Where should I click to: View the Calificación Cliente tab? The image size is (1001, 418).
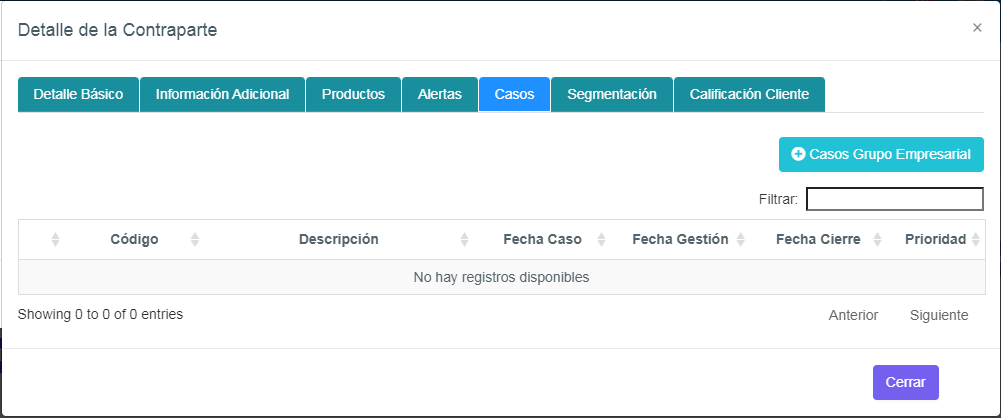point(749,95)
